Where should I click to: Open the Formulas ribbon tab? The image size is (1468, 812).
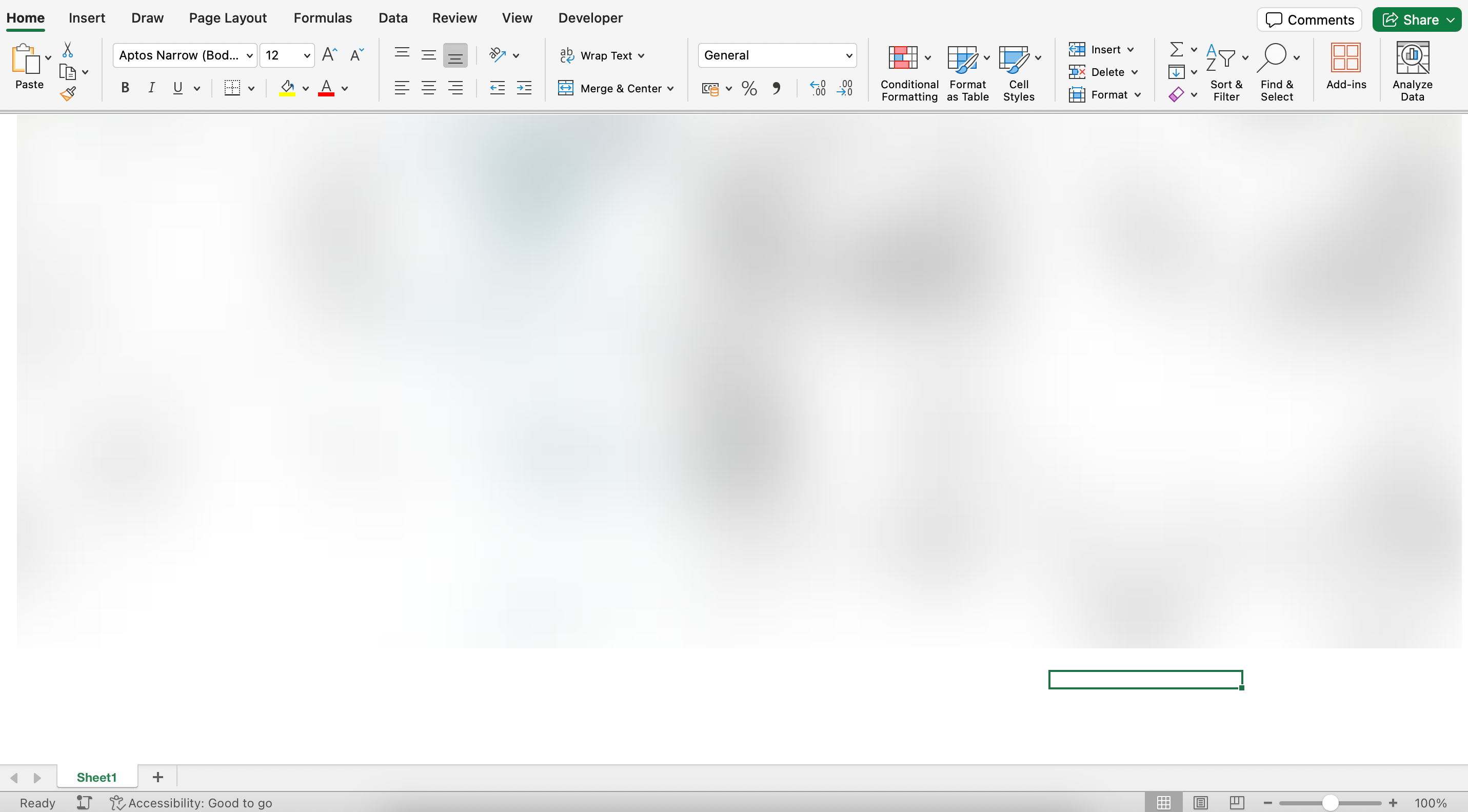(x=323, y=18)
